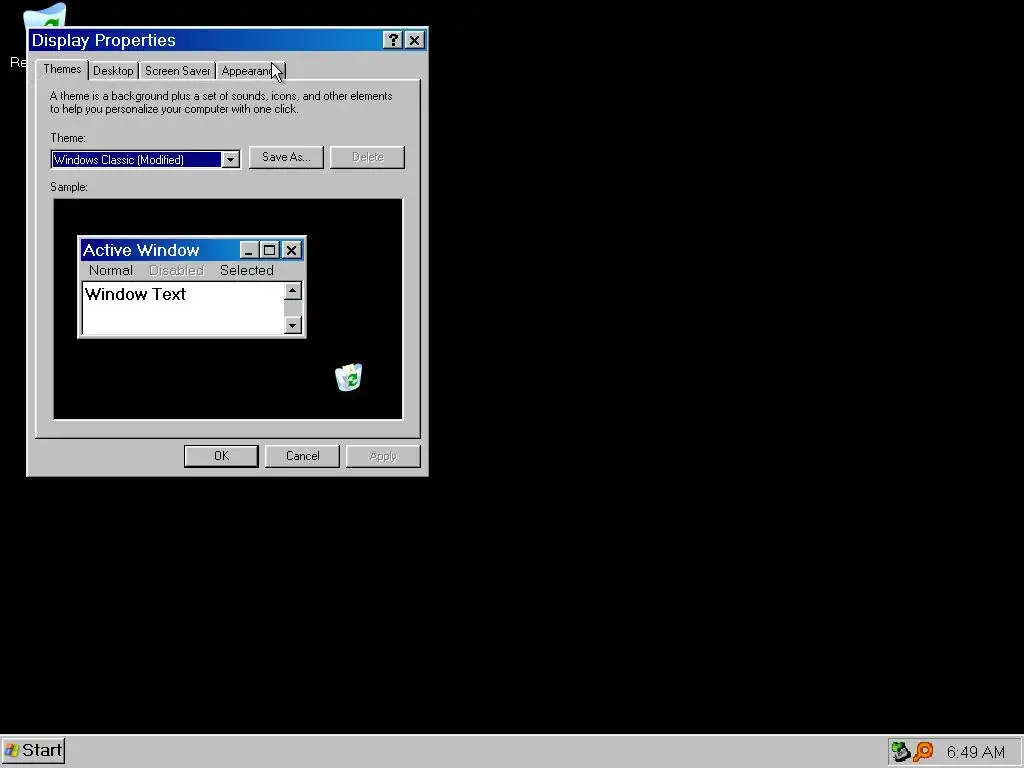Image resolution: width=1024 pixels, height=768 pixels.
Task: Click the Active Window sample title bar
Action: click(192, 250)
